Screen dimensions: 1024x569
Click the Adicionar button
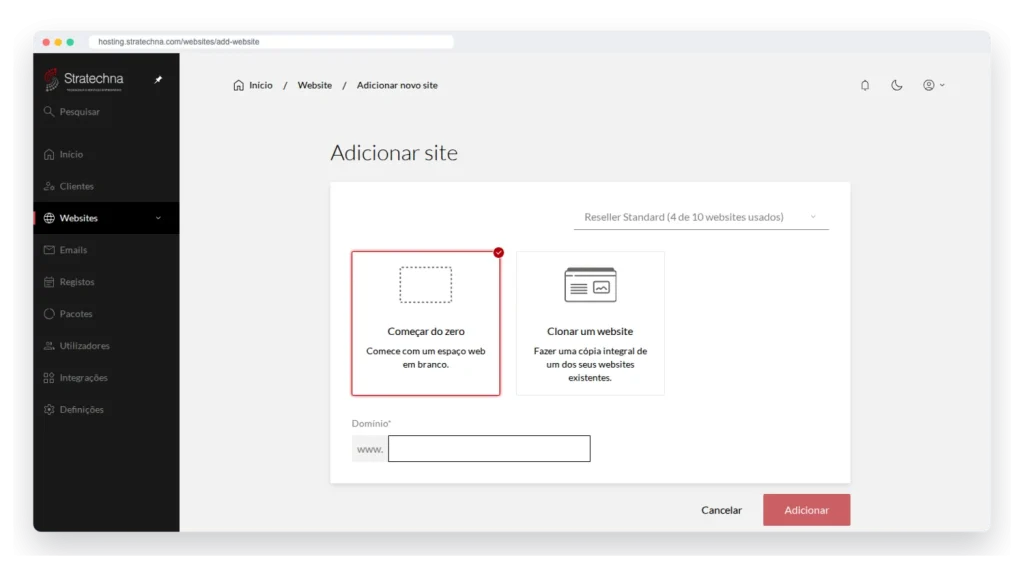[807, 510]
